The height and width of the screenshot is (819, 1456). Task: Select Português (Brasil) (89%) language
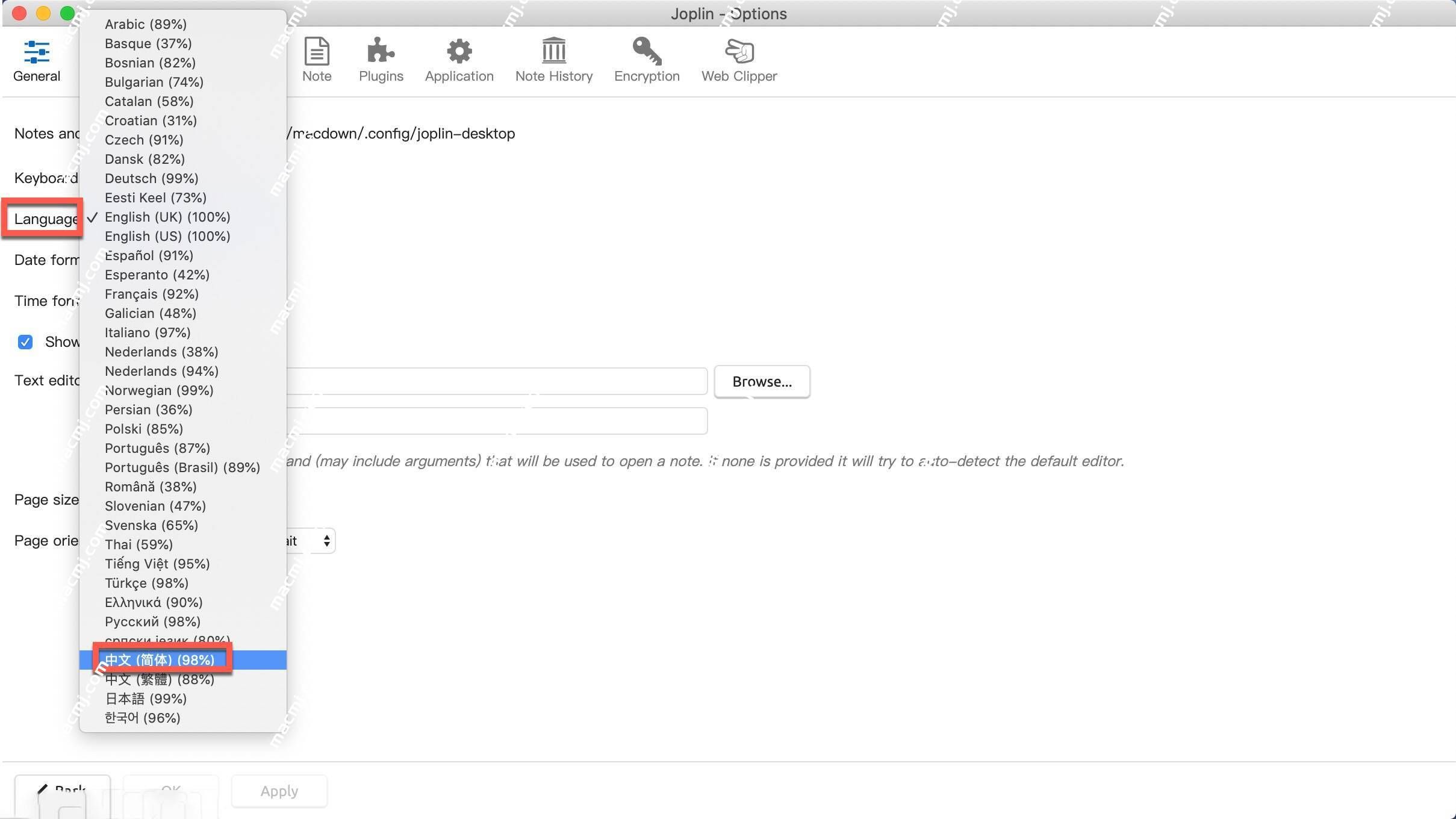(x=183, y=467)
